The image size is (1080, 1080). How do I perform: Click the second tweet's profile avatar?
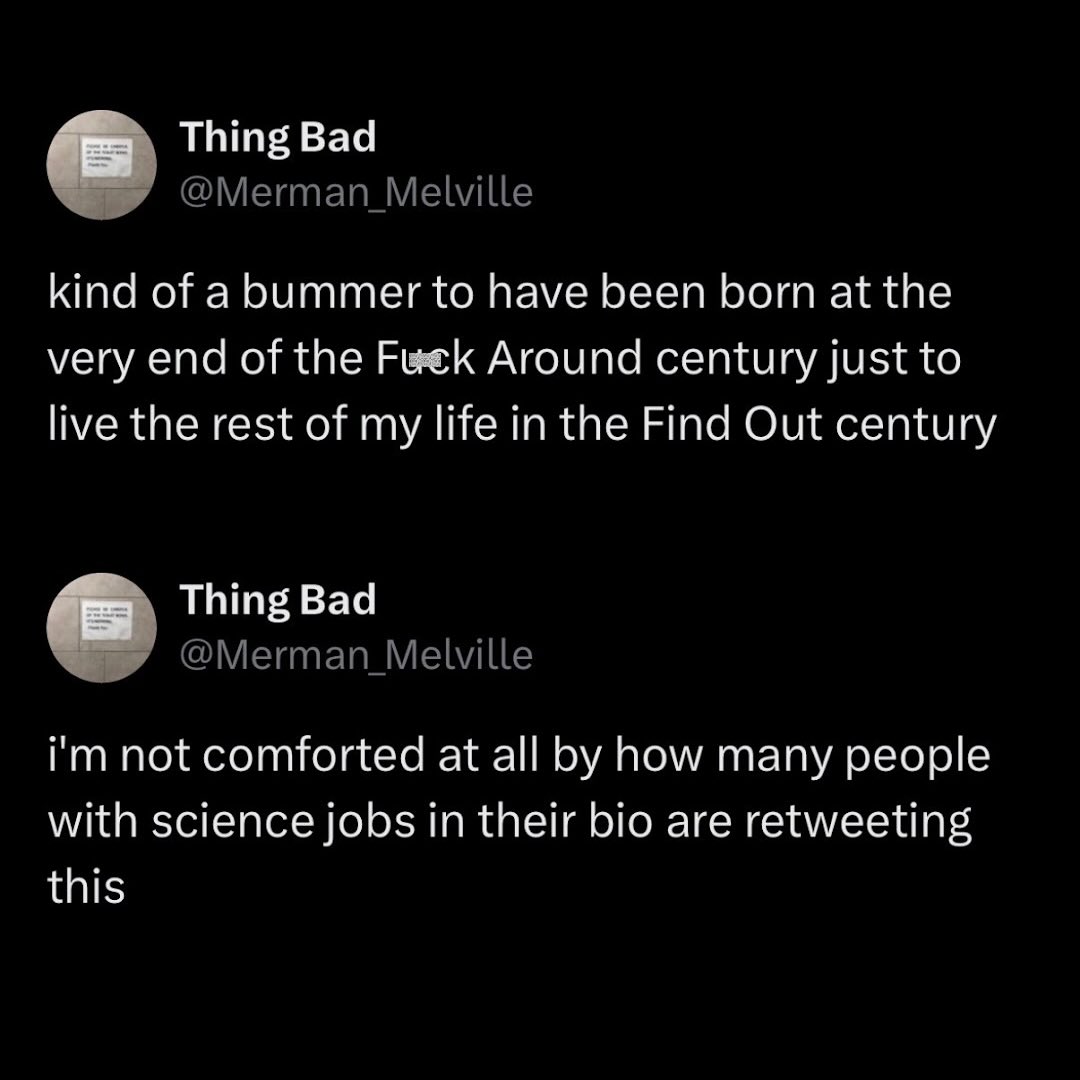(x=102, y=627)
